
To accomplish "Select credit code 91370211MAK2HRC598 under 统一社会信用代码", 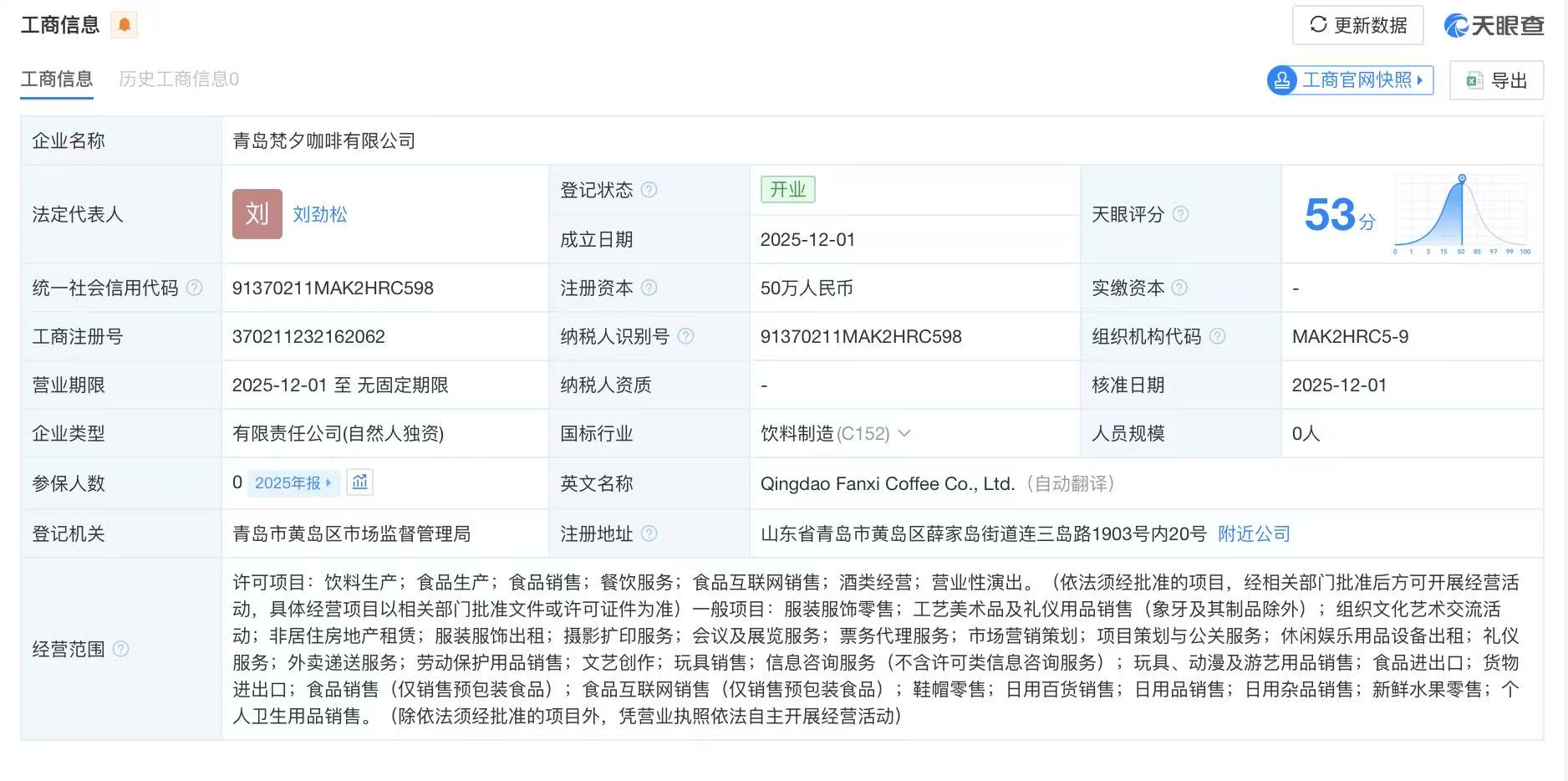I will click(x=333, y=288).
